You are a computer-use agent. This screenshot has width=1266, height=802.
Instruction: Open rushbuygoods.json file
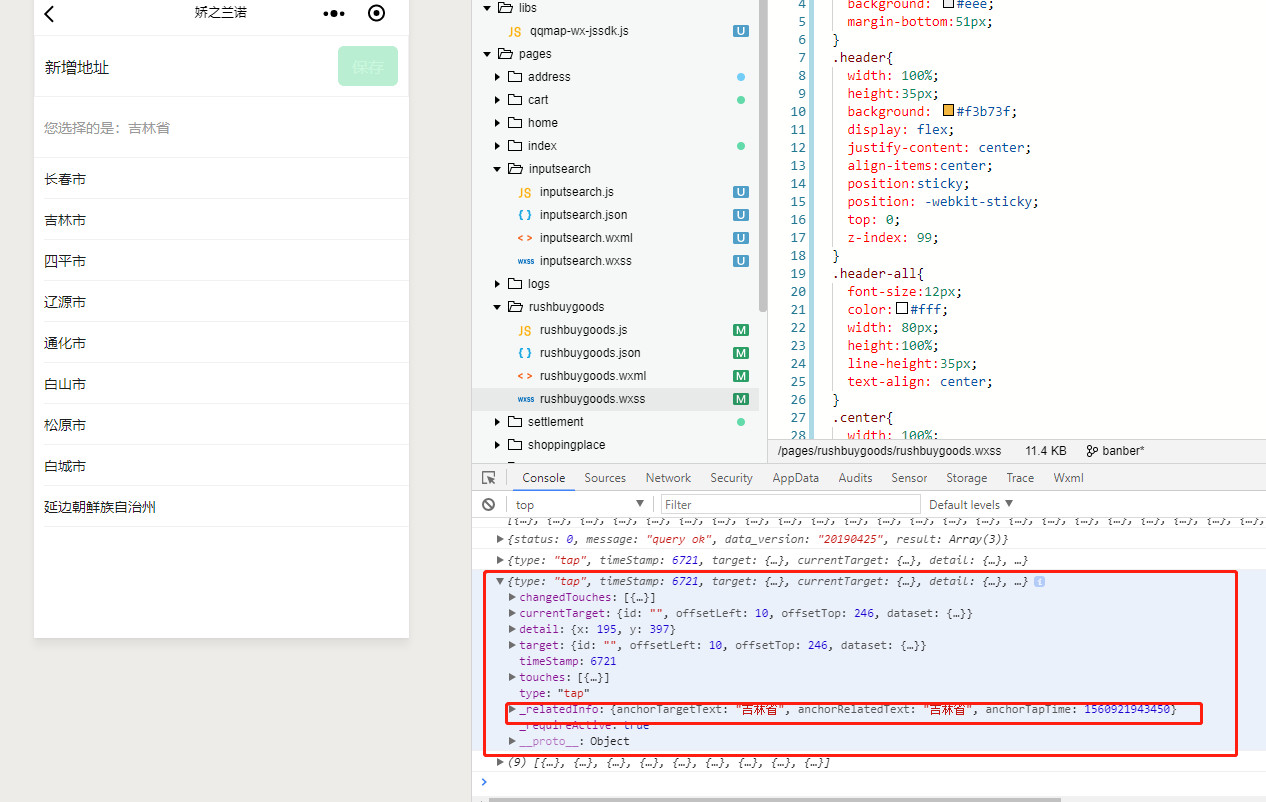590,353
